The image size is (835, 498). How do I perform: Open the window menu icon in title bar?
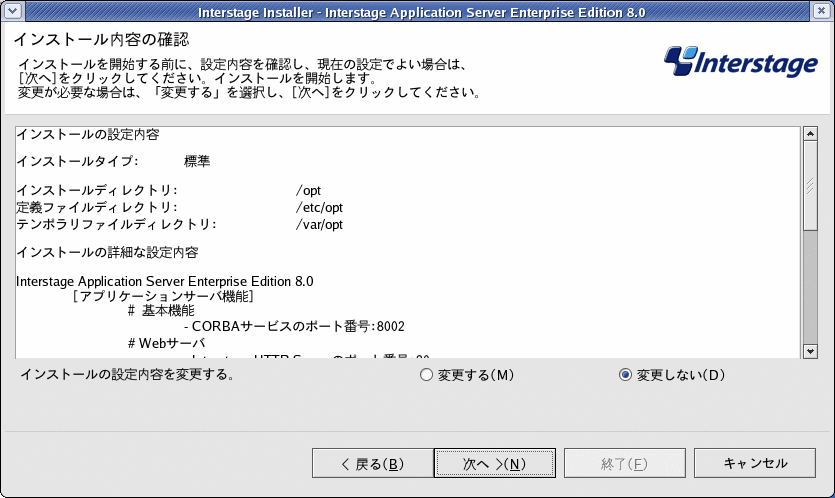click(13, 10)
